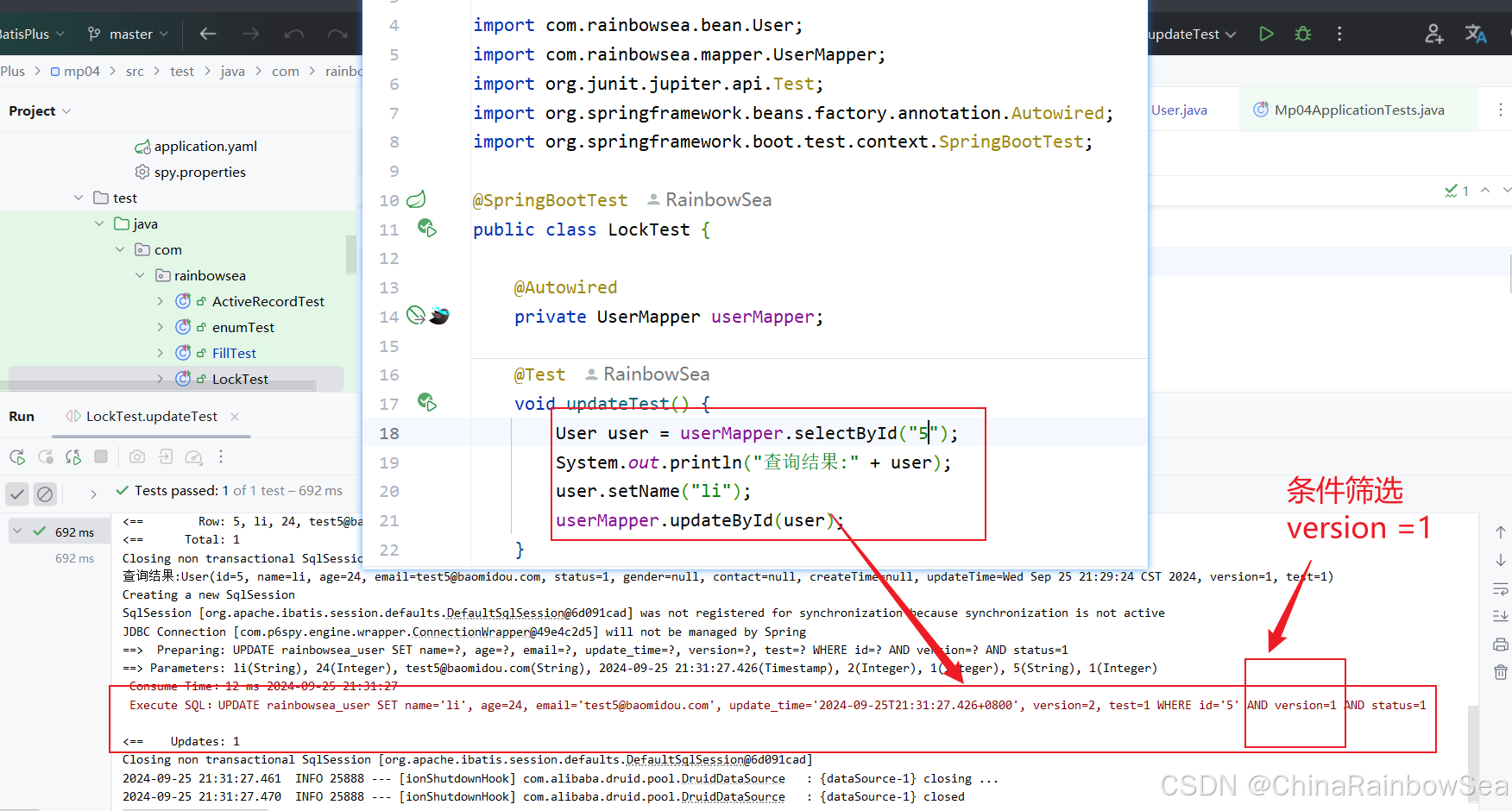
Task: Click mp04 in the breadcrumb path
Action: tap(81, 71)
